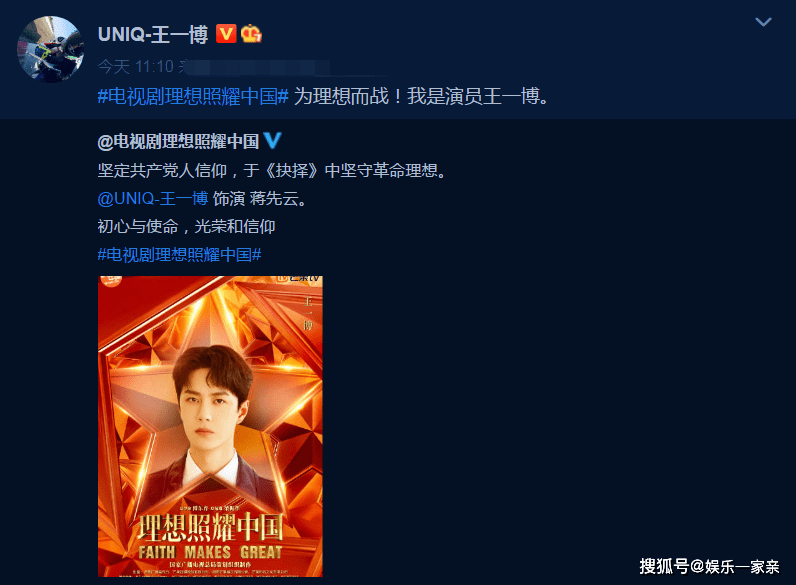Click the 今天 11:10 timestamp

point(136,66)
